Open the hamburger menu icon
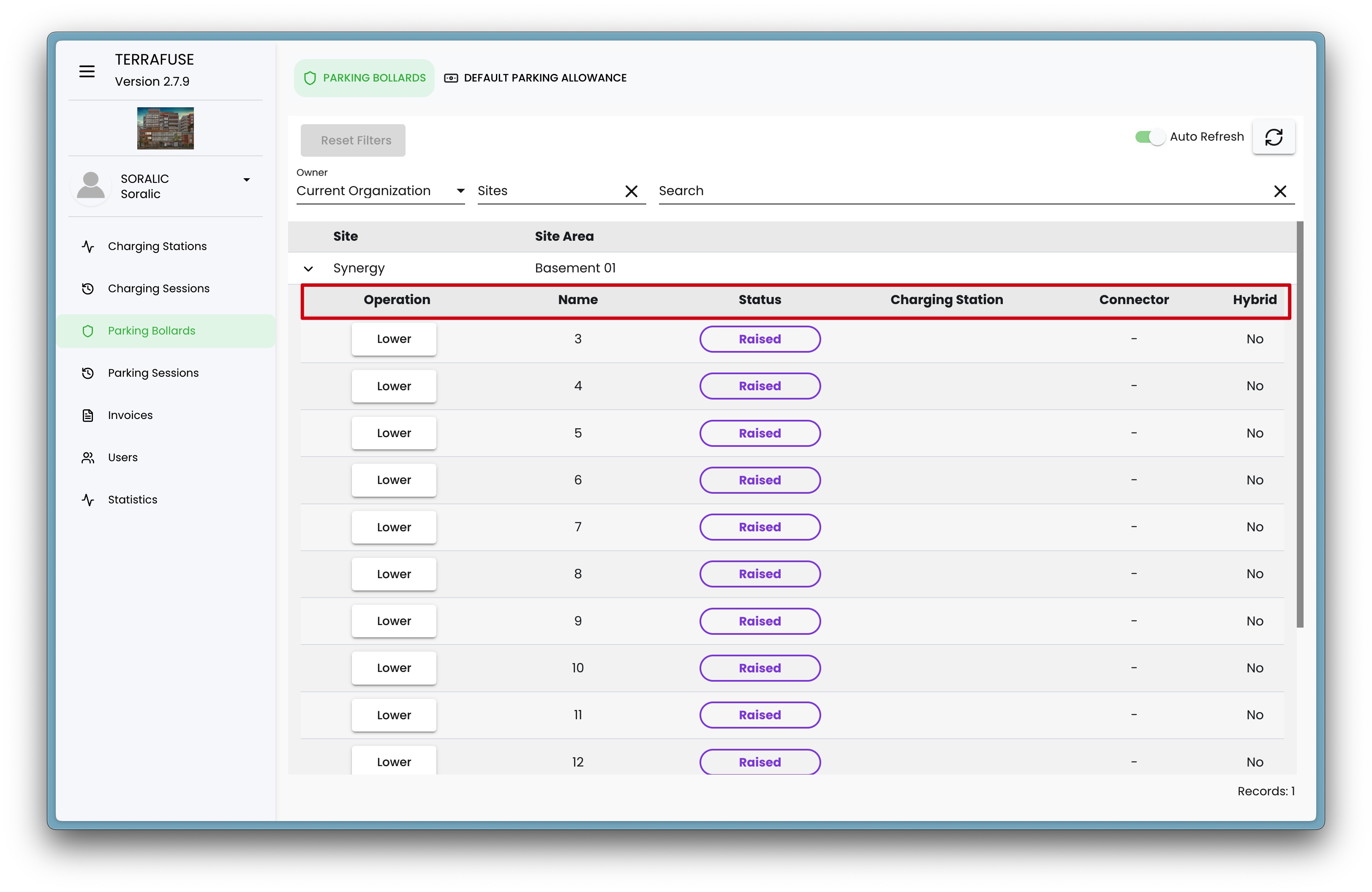Viewport: 1372px width, 892px height. tap(87, 71)
